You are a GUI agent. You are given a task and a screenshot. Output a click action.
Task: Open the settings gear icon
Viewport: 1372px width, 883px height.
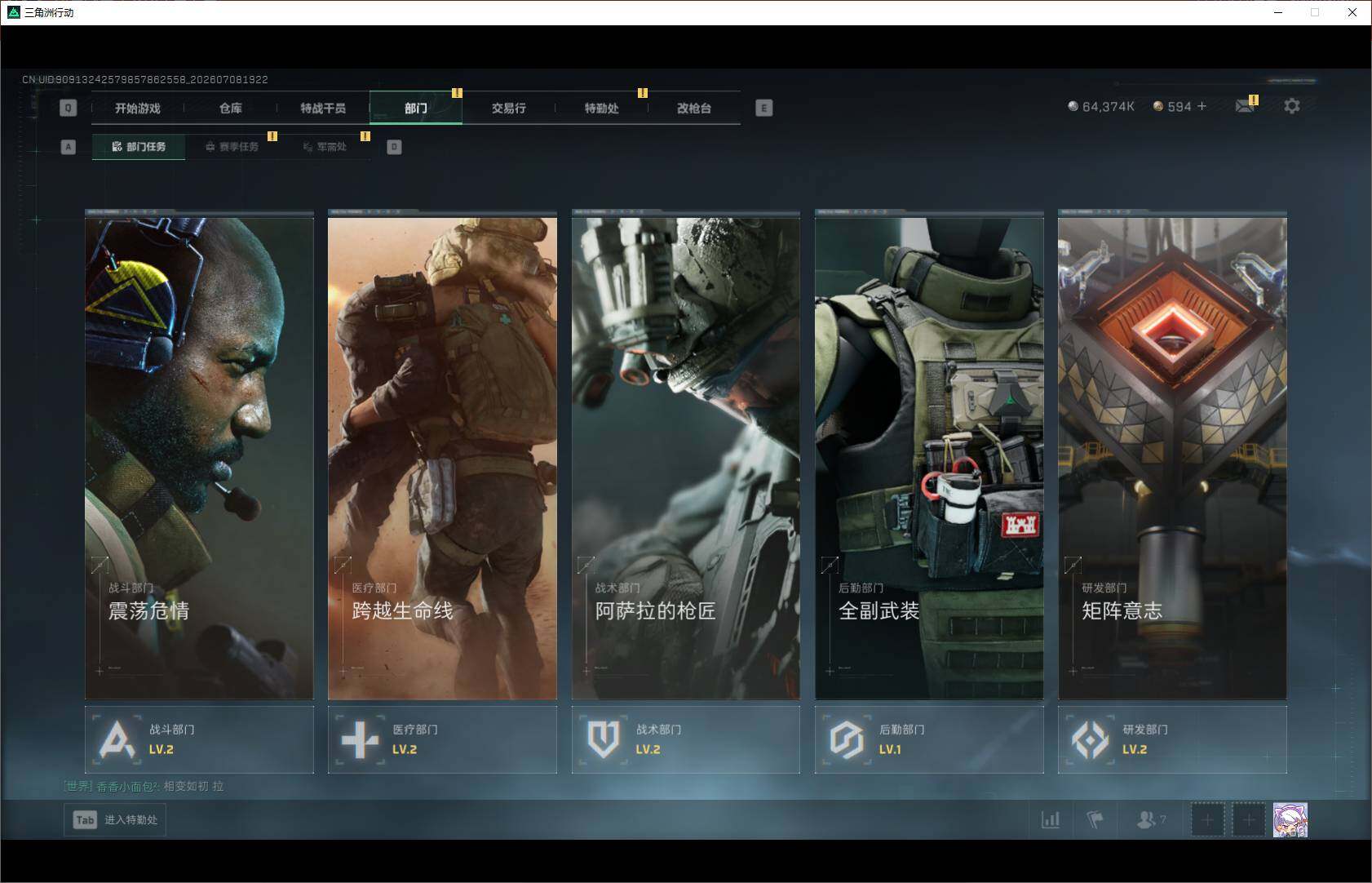(1292, 106)
